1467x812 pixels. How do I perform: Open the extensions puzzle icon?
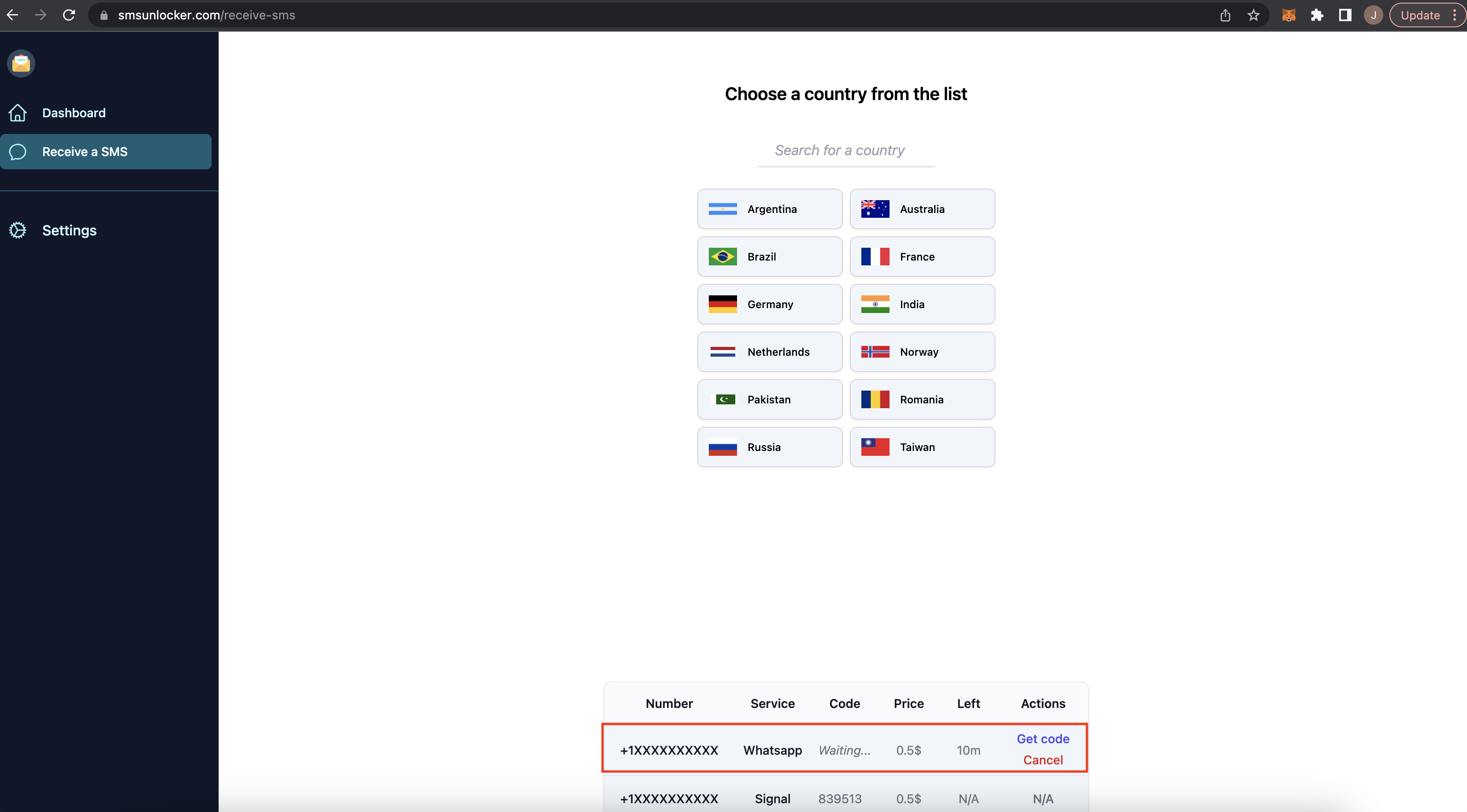[x=1317, y=15]
